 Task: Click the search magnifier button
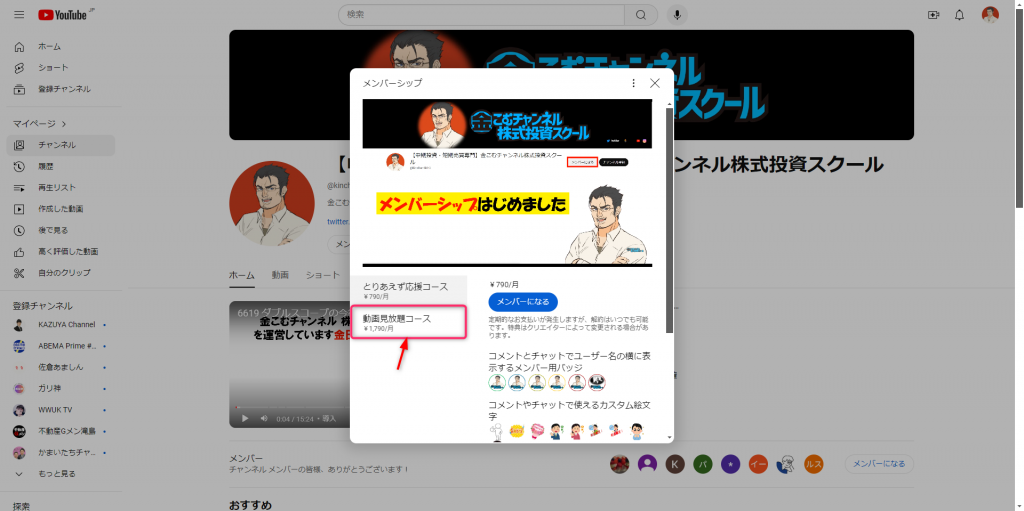[641, 15]
